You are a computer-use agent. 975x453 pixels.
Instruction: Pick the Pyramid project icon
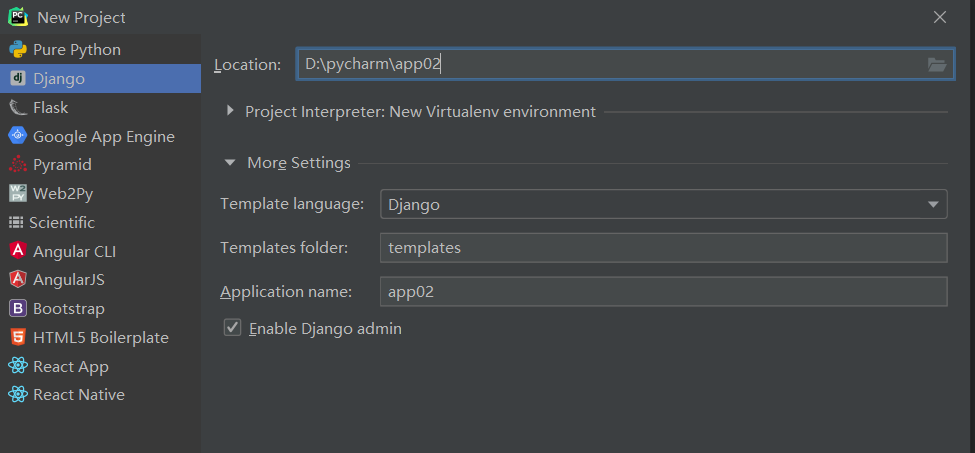tap(18, 165)
